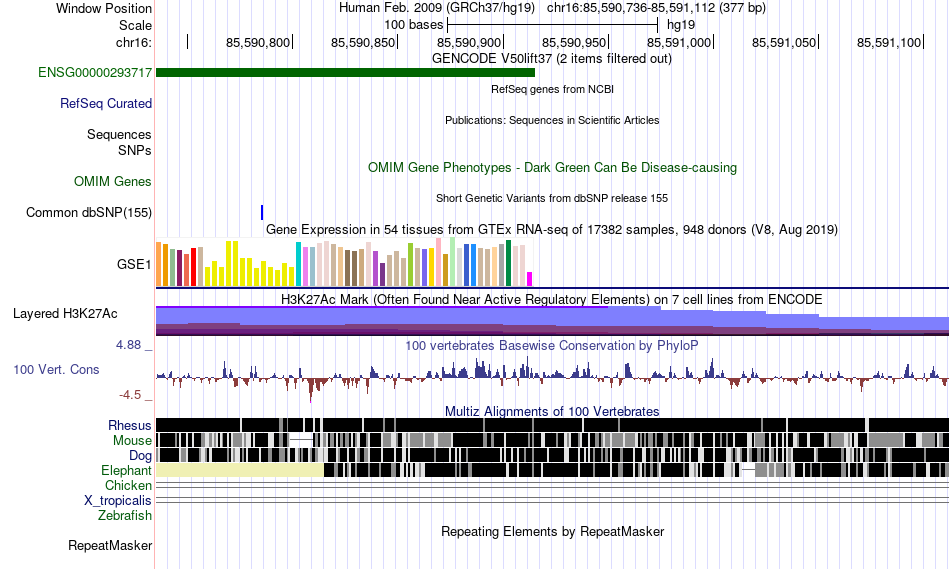This screenshot has height=569, width=950.
Task: Click Short Genetic Variants from dbSNP title
Action: (x=552, y=198)
